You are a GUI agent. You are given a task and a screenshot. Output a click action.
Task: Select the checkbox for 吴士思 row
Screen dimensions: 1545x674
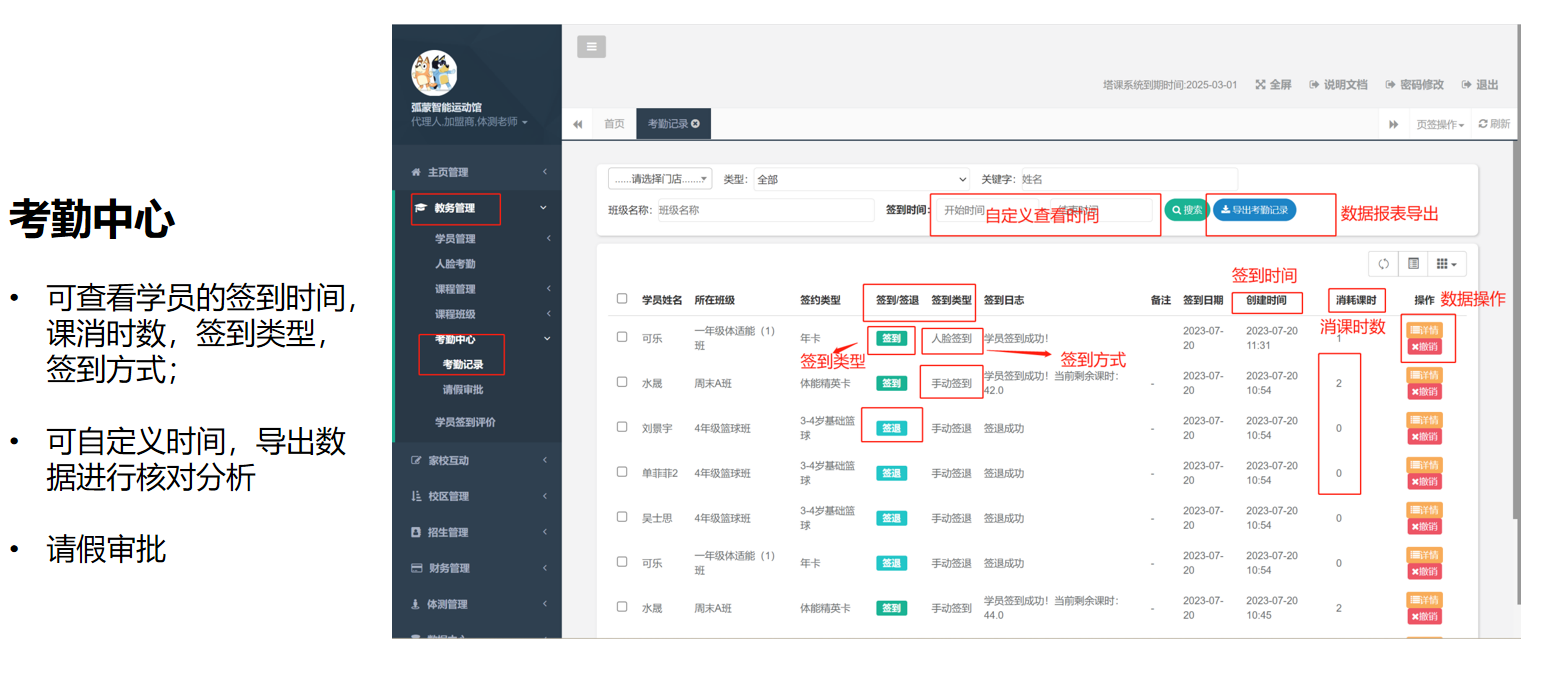(622, 517)
